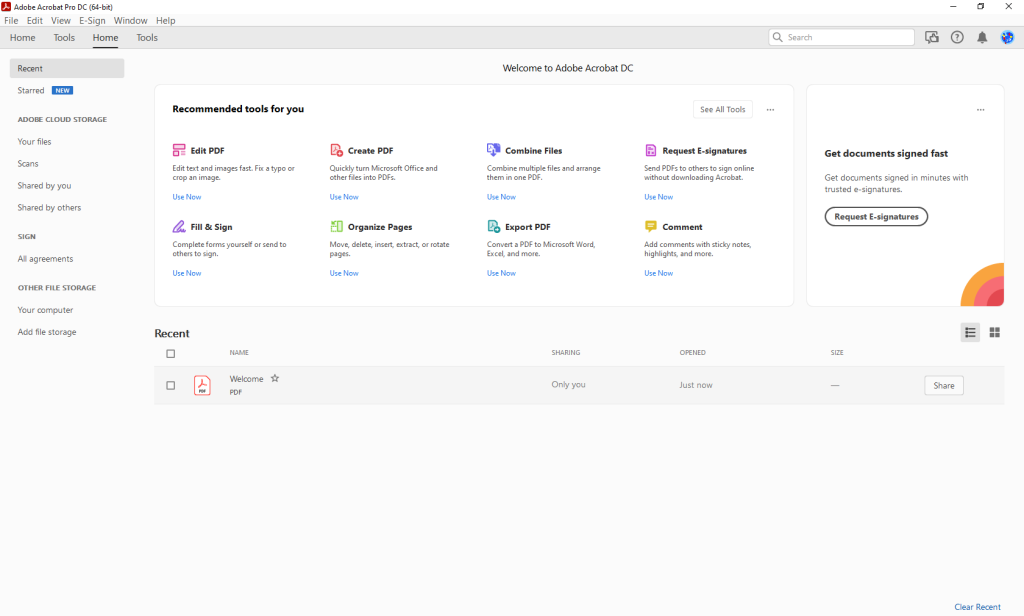
Task: Sort by the OPENED column header
Action: [692, 353]
